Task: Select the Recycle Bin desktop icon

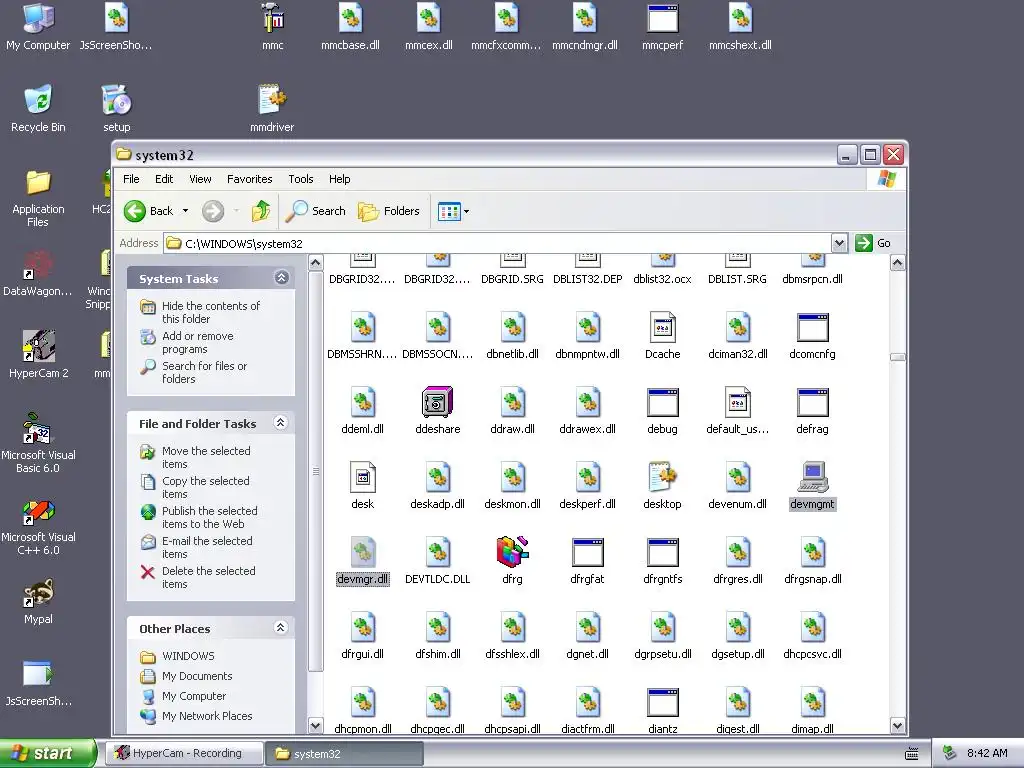Action: (x=38, y=108)
